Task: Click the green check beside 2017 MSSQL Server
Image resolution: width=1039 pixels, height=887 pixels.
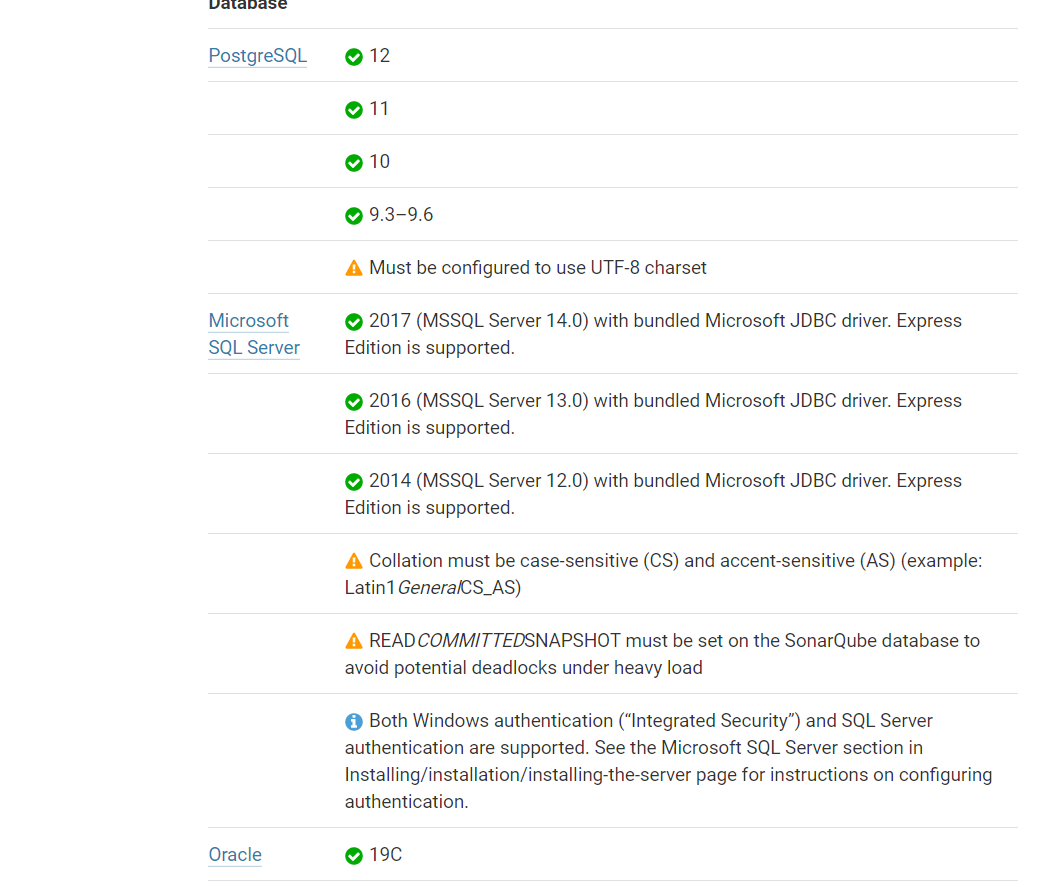Action: pos(354,322)
